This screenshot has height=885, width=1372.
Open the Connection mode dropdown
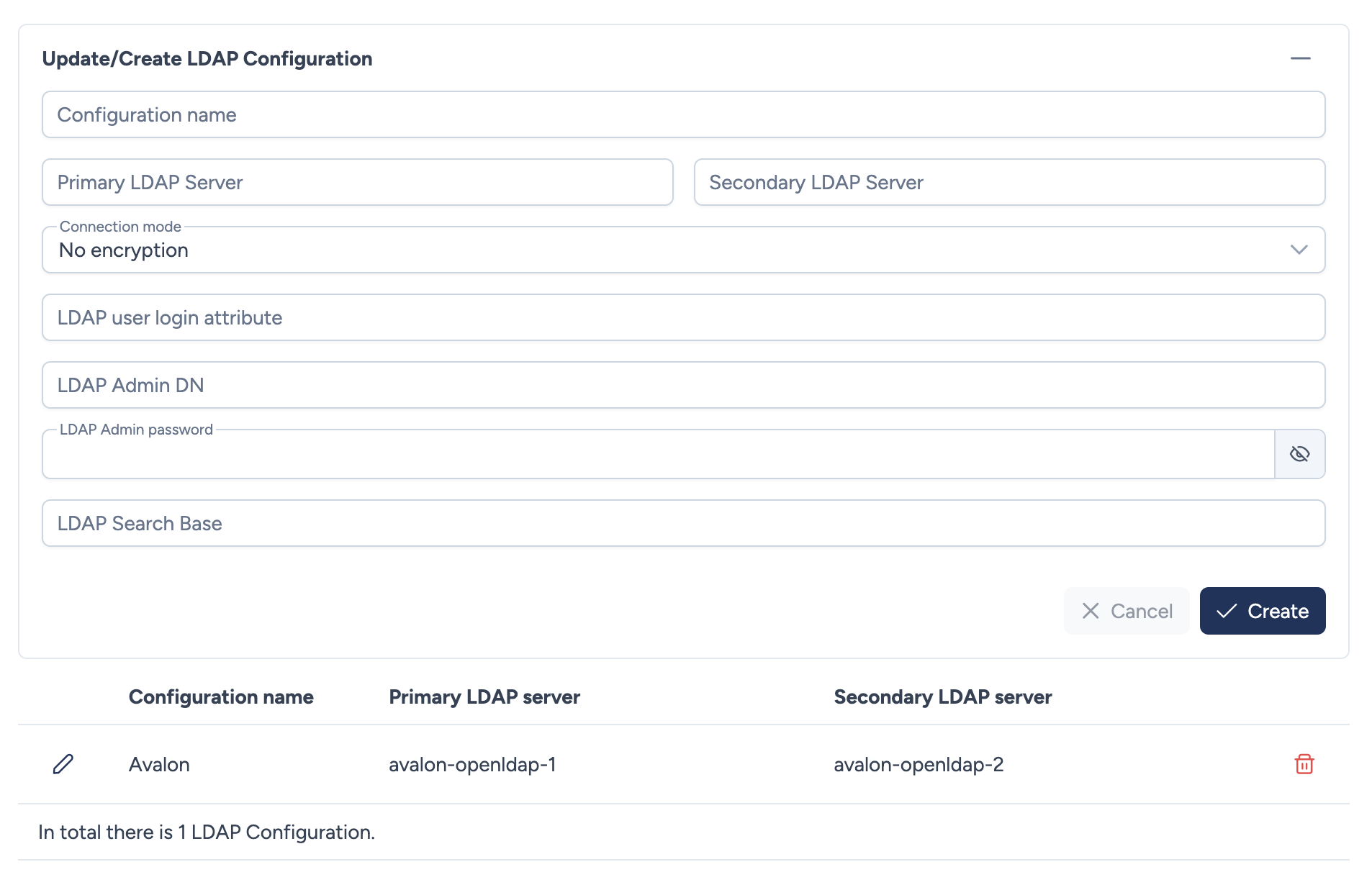(682, 250)
